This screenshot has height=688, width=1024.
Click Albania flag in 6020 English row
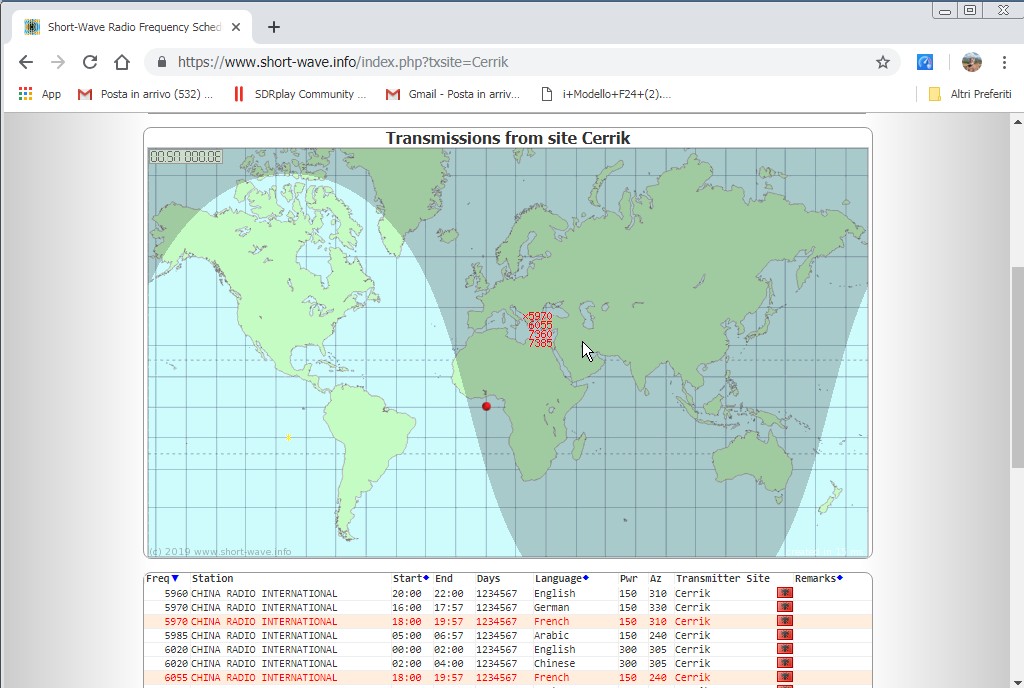click(785, 649)
